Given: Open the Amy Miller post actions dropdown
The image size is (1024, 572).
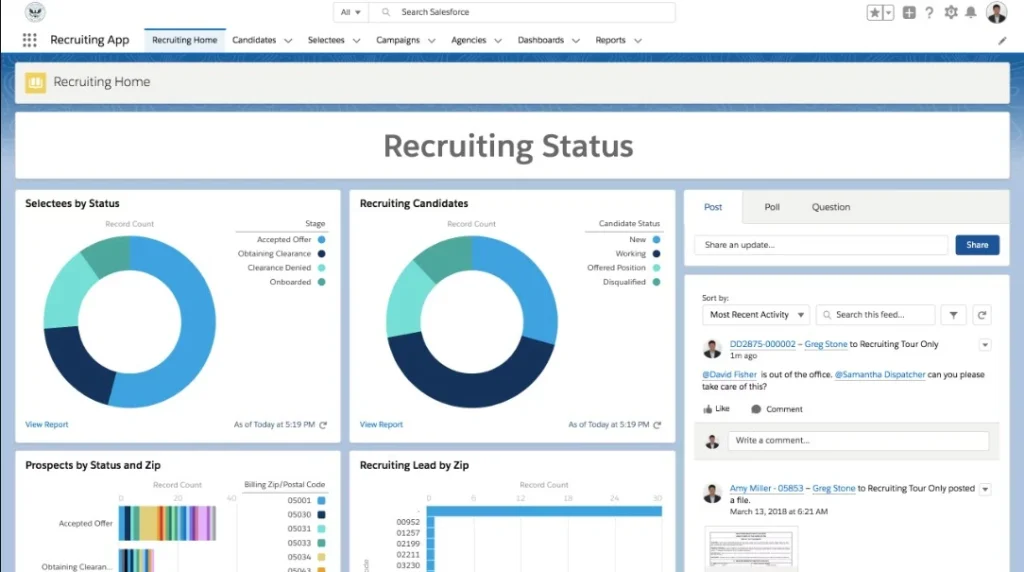Looking at the screenshot, I should coord(985,489).
